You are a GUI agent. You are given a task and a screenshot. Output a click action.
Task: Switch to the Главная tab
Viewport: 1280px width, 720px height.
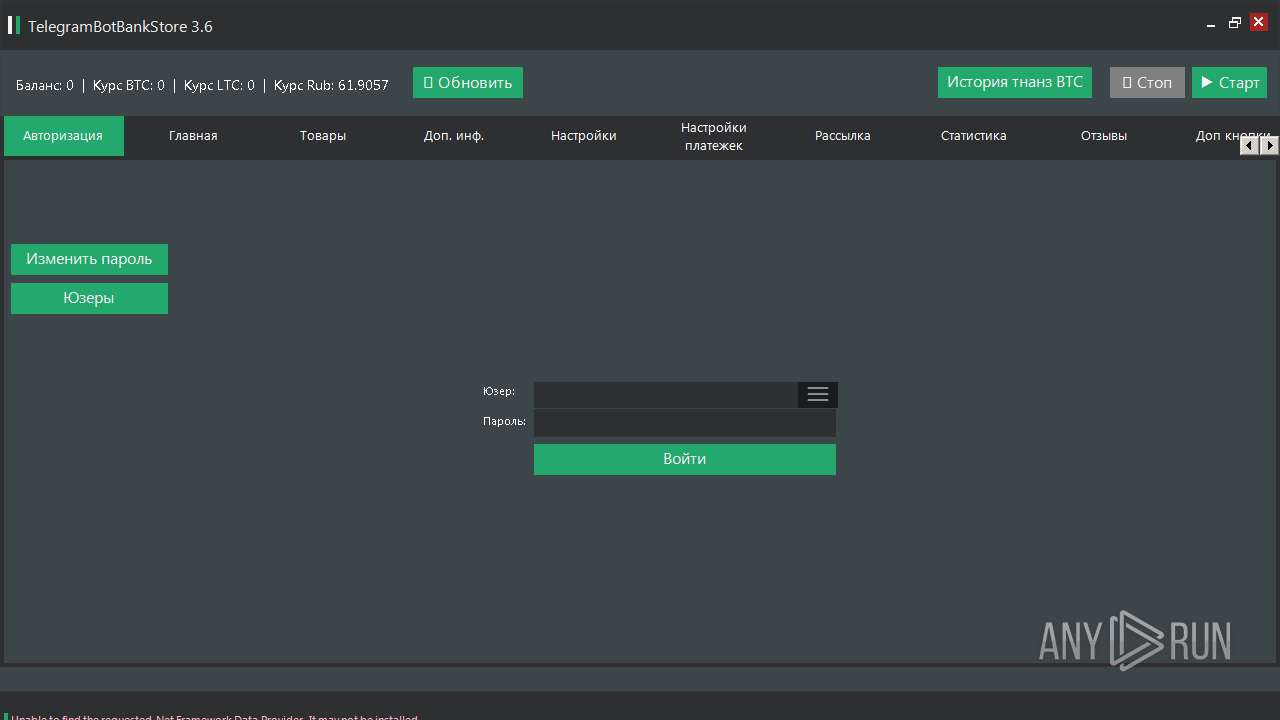[193, 136]
